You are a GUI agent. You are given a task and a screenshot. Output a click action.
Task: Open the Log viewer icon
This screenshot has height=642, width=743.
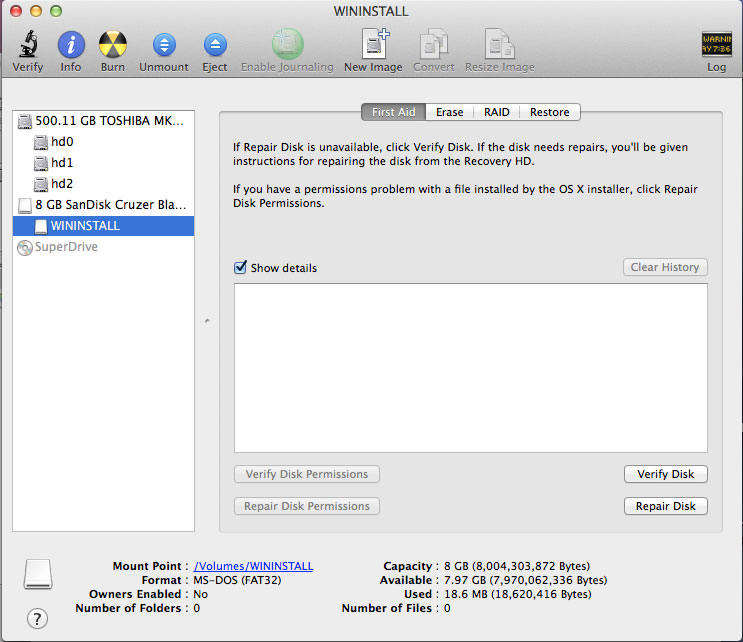pos(716,44)
